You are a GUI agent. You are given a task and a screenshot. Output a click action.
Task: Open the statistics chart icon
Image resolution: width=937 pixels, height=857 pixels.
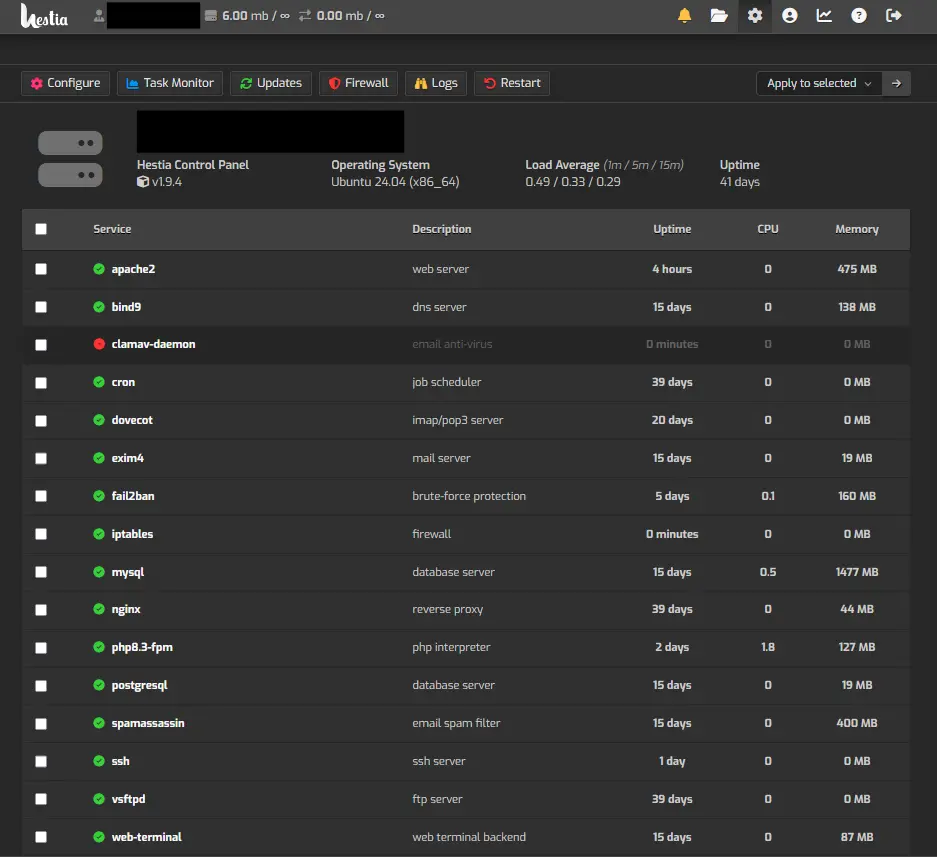pyautogui.click(x=824, y=16)
